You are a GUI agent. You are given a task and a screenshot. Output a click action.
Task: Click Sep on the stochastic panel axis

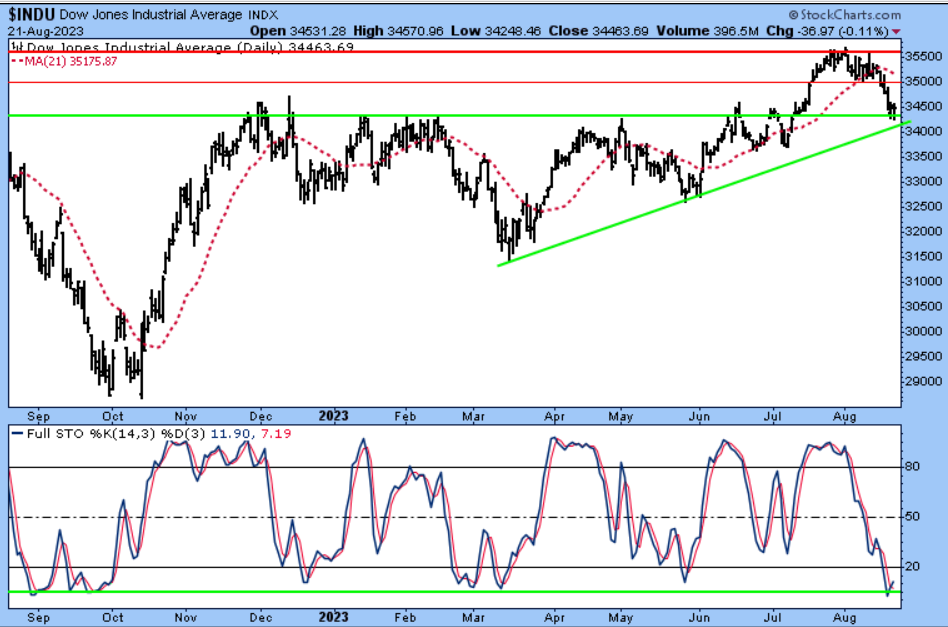(39, 618)
